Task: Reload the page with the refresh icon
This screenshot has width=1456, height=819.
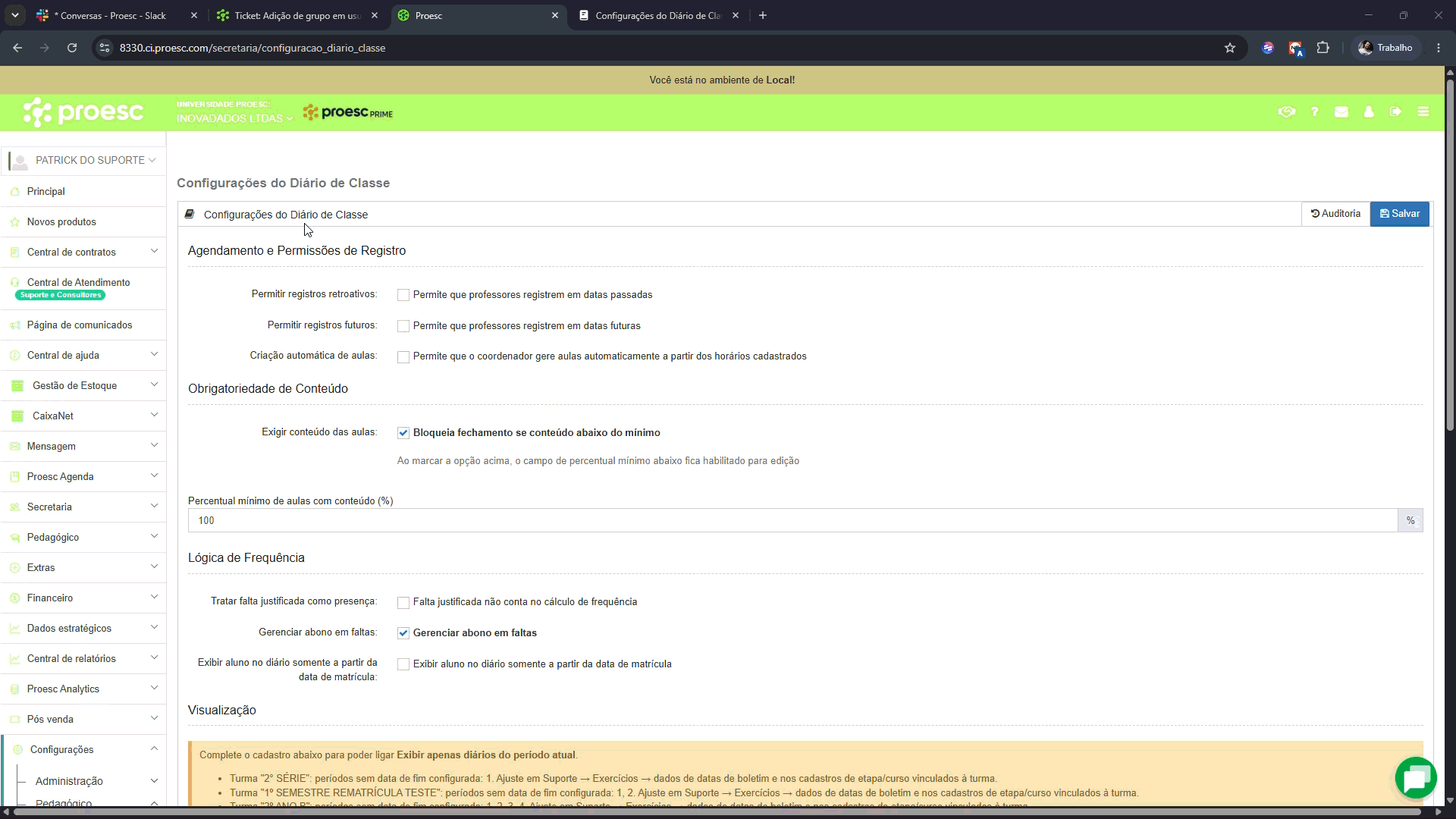Action: [x=72, y=48]
